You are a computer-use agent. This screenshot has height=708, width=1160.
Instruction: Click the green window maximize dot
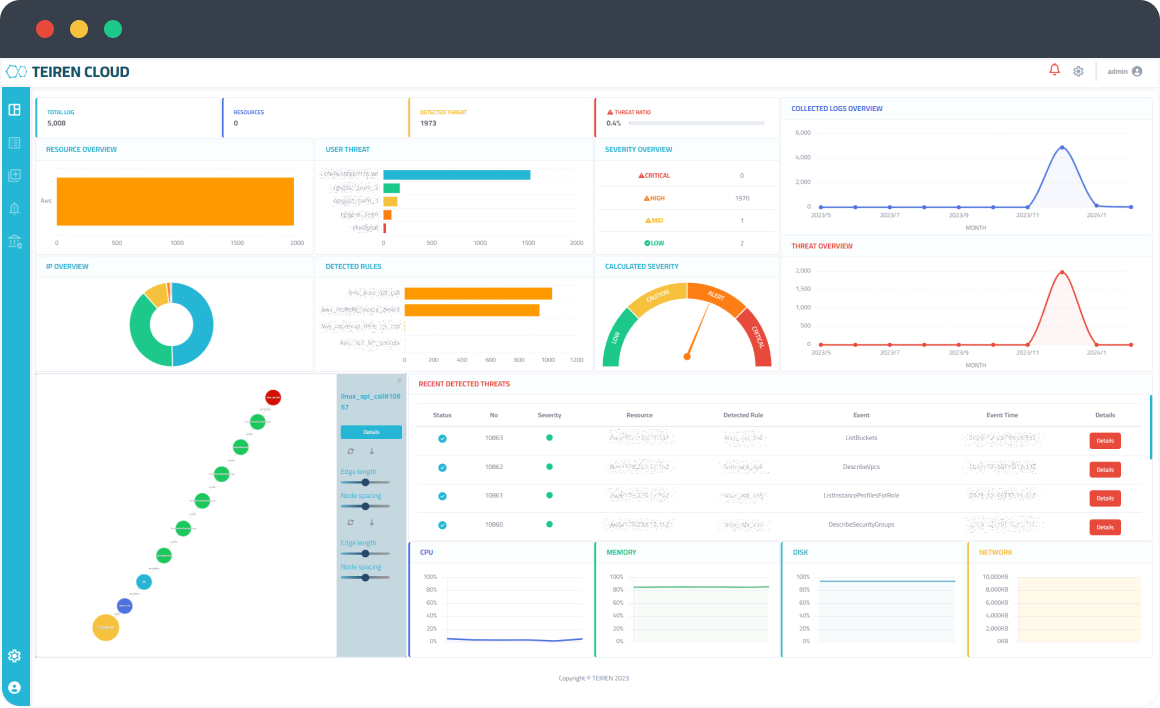tap(112, 29)
